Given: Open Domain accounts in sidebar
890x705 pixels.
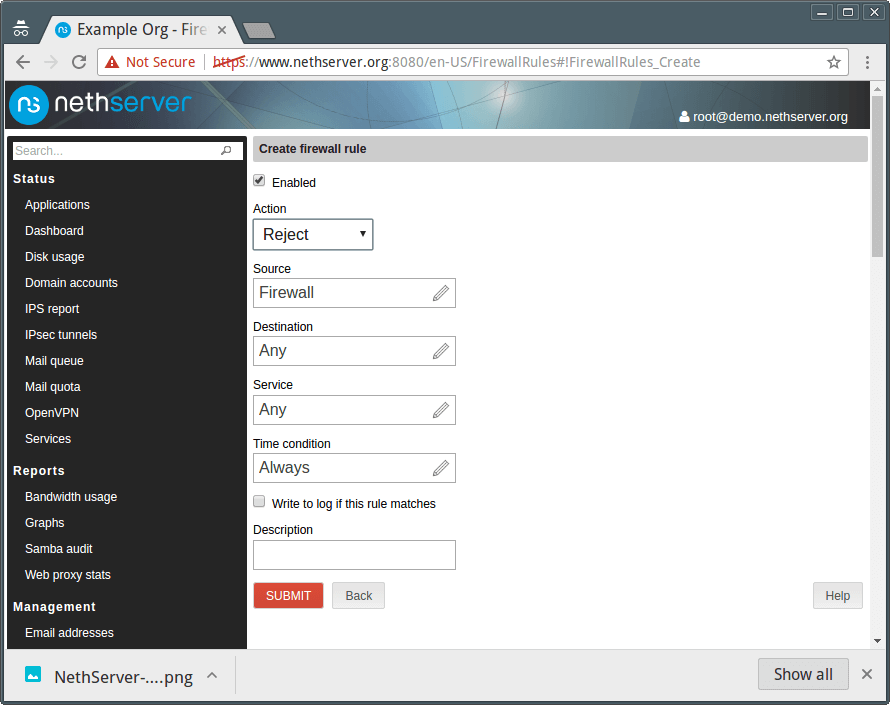Looking at the screenshot, I should pos(72,283).
